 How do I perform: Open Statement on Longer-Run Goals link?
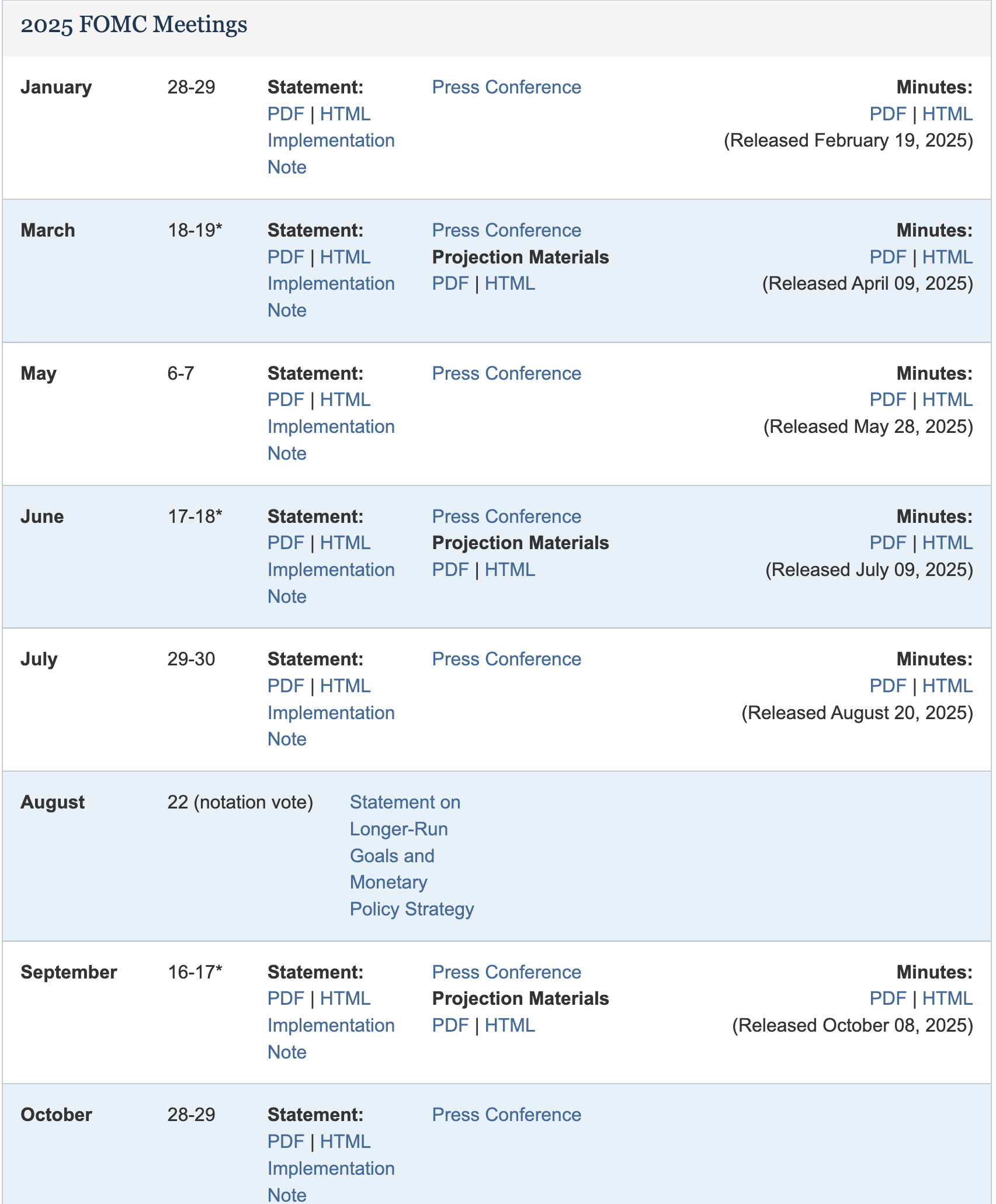click(412, 855)
